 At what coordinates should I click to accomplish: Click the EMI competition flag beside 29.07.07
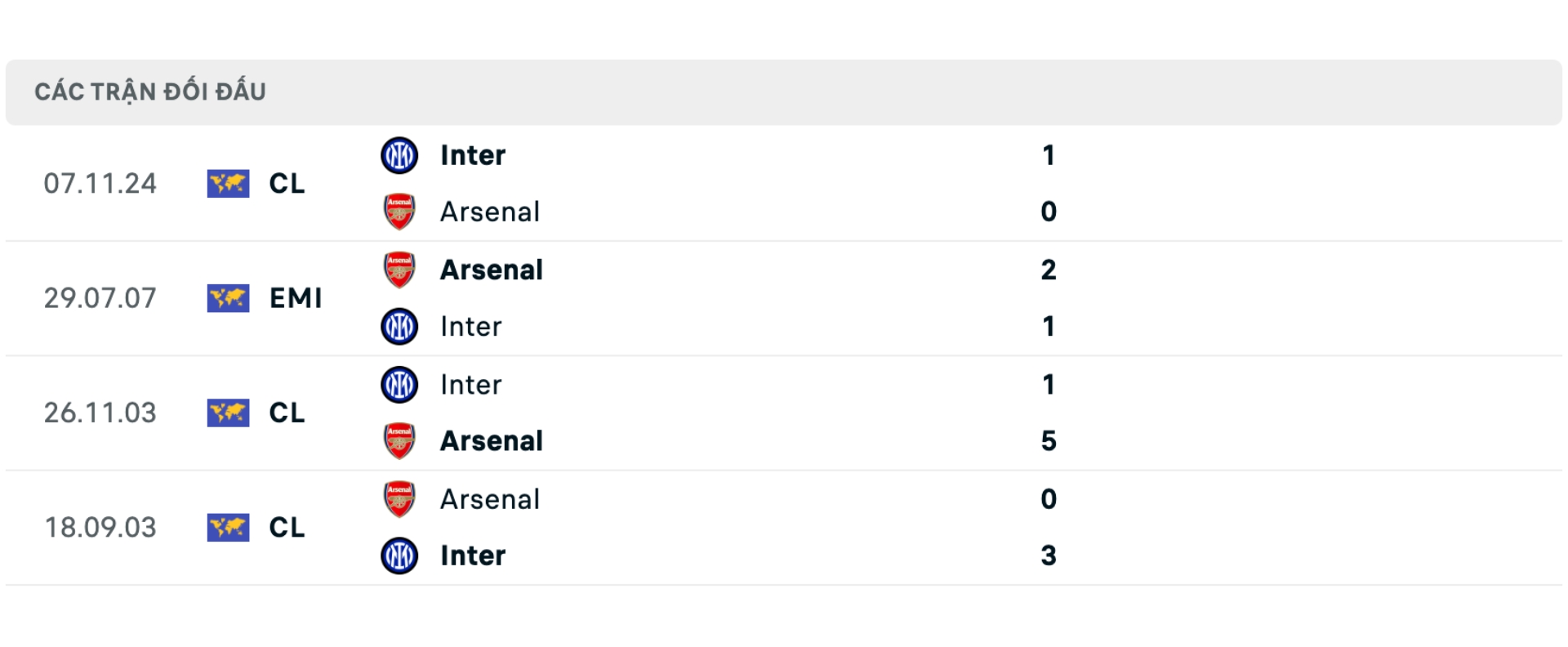227,298
